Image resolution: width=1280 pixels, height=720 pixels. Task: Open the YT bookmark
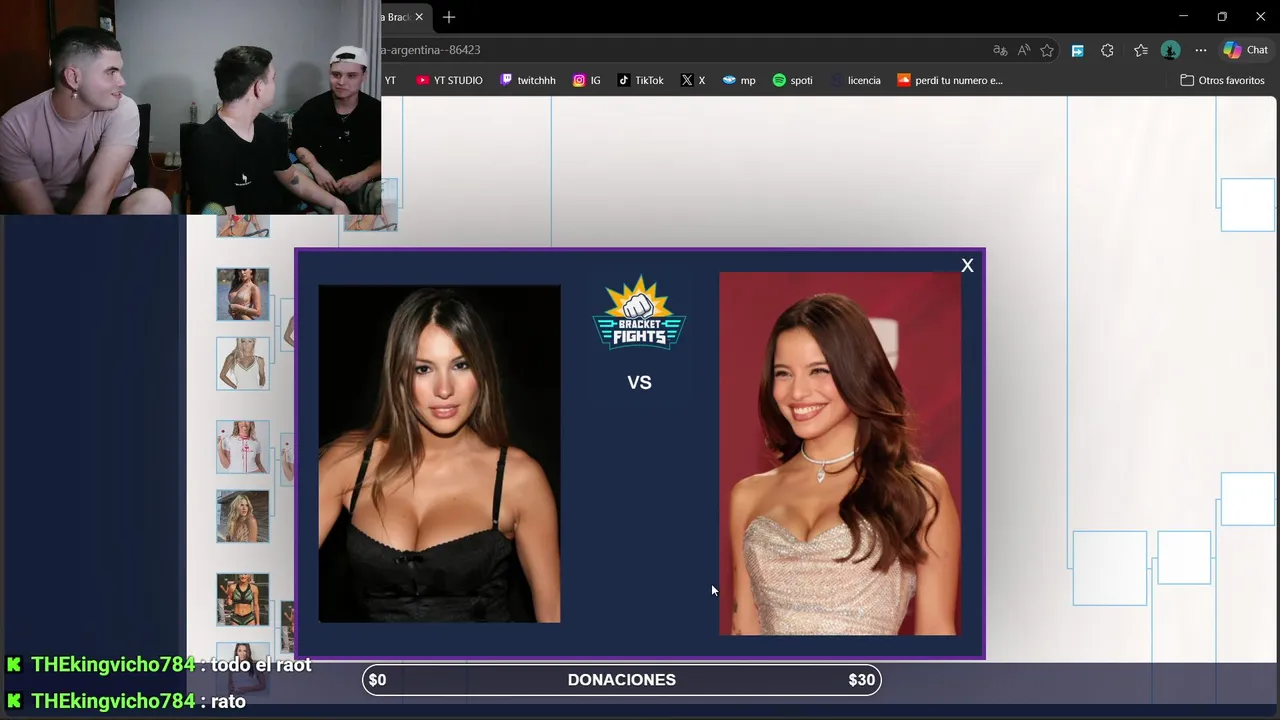[390, 80]
